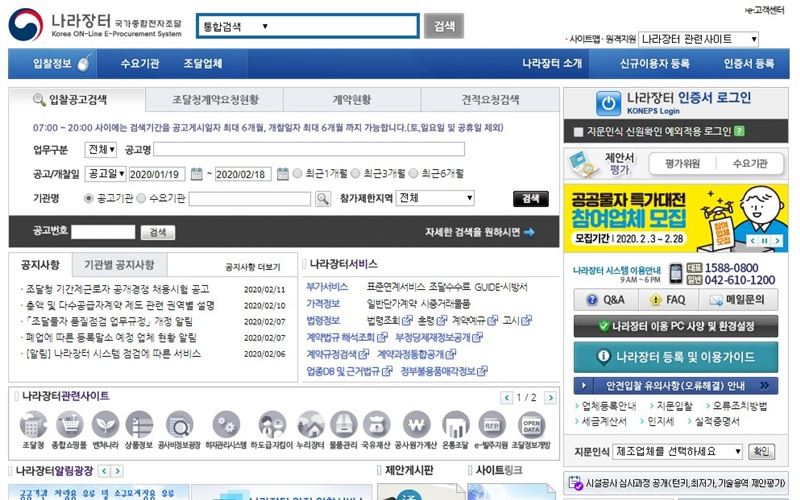Open the 조달청 related site icon
Screen dimensions: 800x500
33,424
